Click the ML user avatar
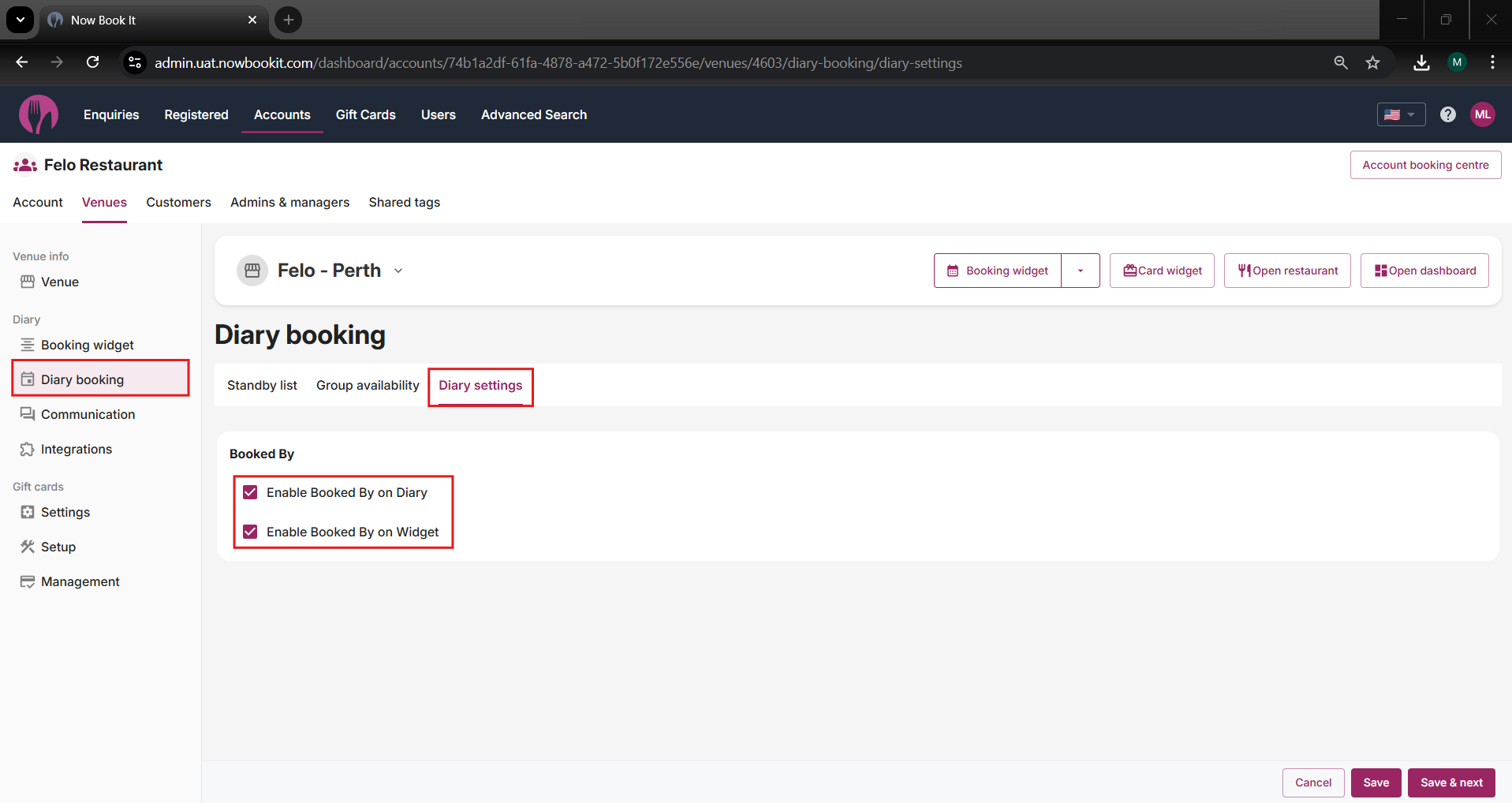Screen dimensions: 1512x803 click(x=1482, y=115)
